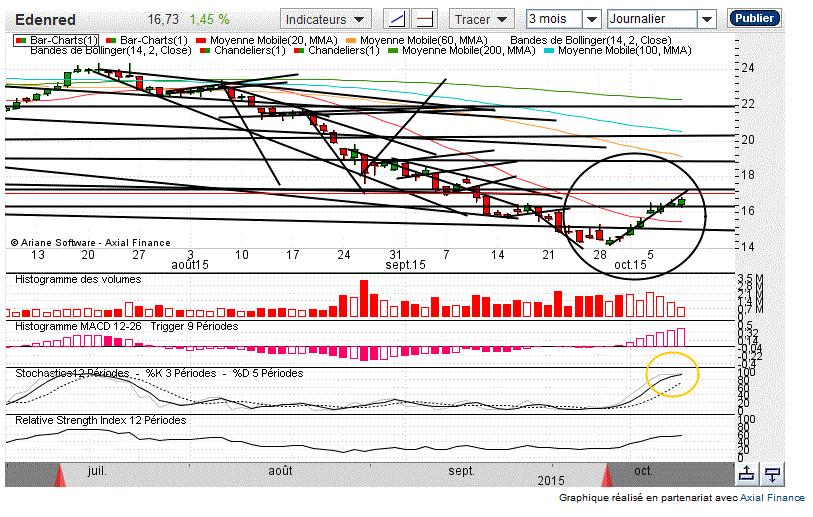813x517 pixels.
Task: Open the Indicateurs dropdown menu
Action: [325, 19]
